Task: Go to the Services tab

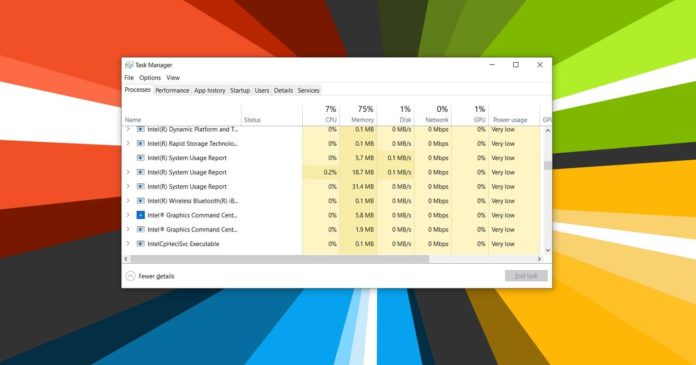Action: [308, 90]
